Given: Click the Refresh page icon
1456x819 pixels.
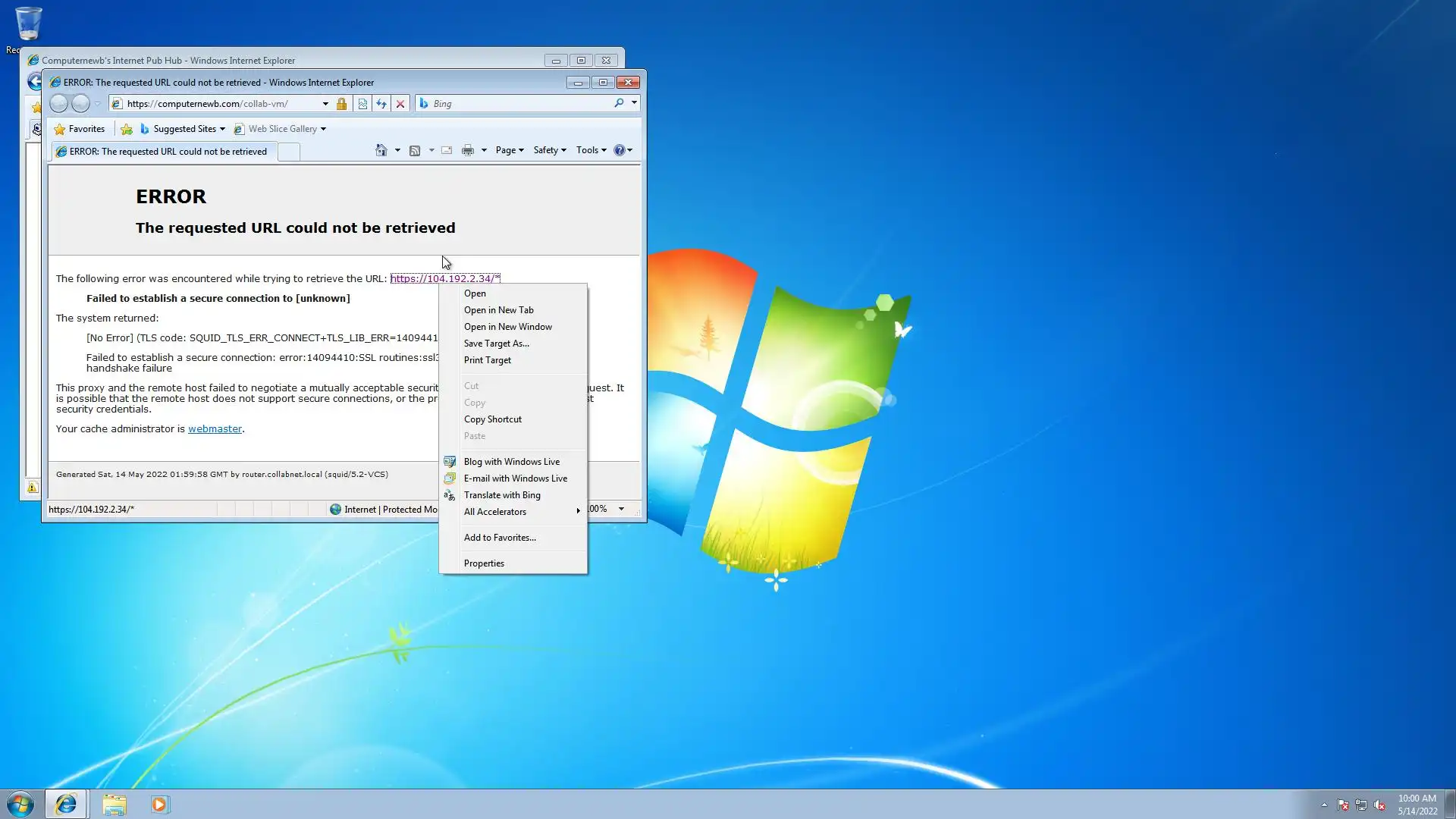Looking at the screenshot, I should [x=381, y=104].
